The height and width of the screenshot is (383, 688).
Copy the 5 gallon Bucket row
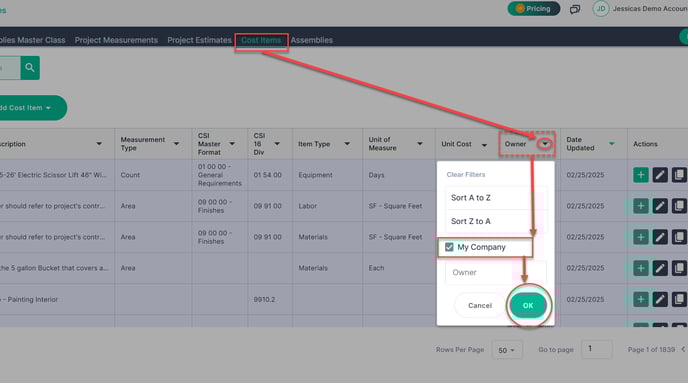click(679, 268)
